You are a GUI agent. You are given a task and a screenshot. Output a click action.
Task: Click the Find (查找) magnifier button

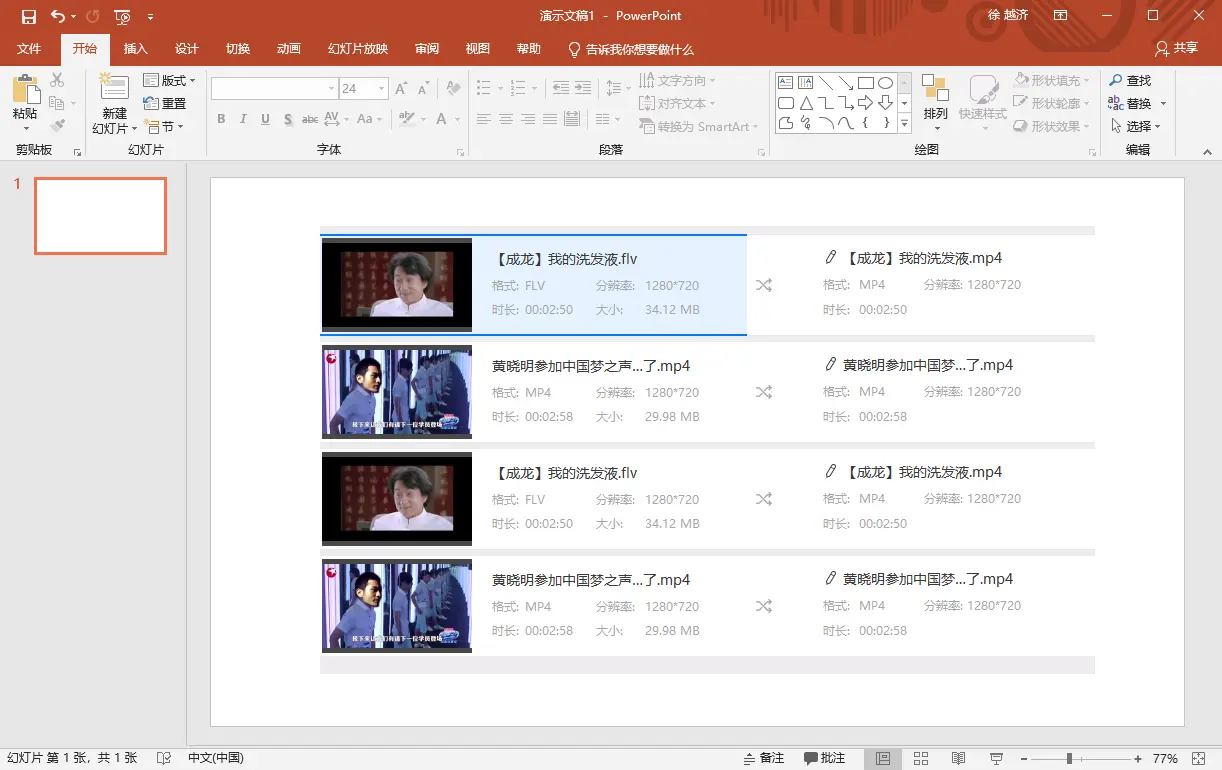click(1131, 80)
